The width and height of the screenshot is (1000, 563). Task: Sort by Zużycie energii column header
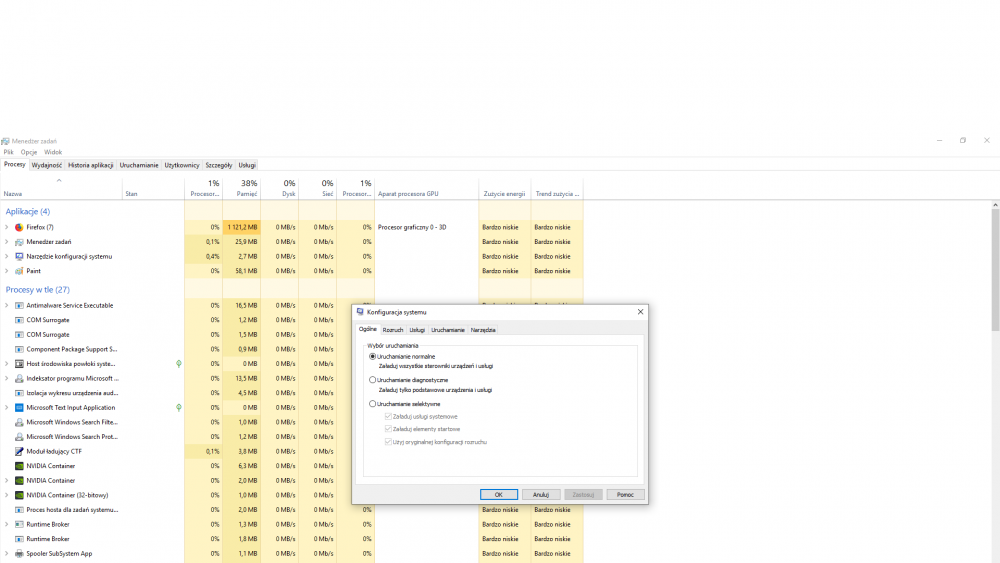(504, 189)
